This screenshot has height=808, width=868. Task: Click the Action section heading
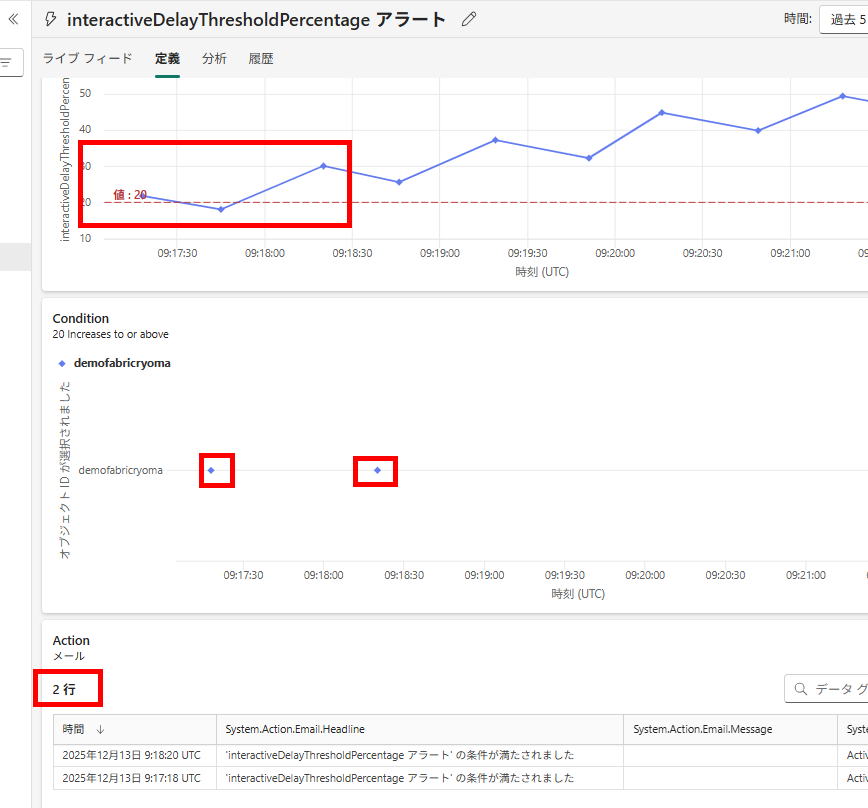[x=71, y=641]
